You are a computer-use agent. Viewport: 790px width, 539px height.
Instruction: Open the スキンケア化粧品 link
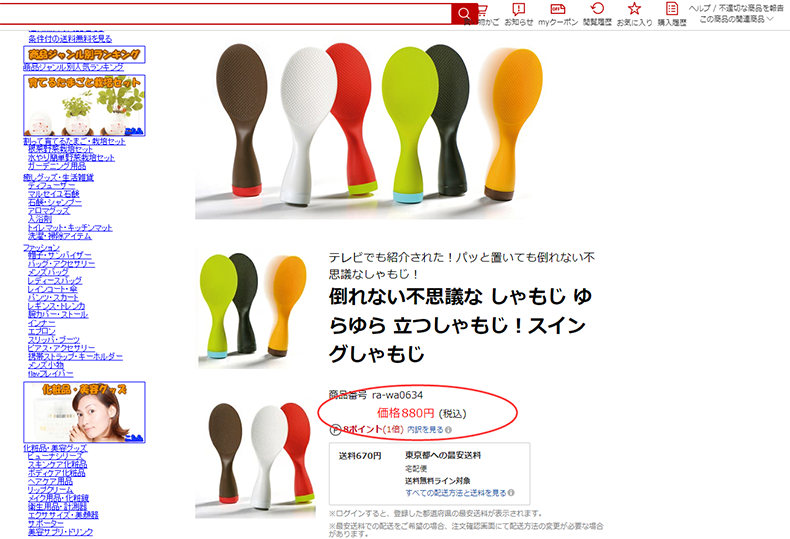coord(57,464)
